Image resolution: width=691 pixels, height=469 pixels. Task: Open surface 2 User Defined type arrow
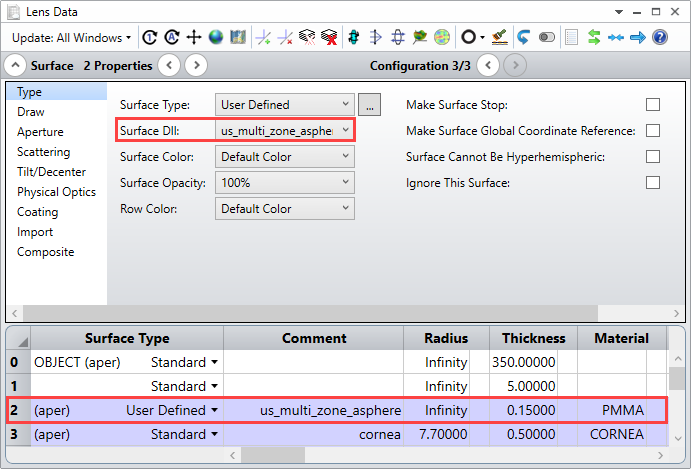[x=215, y=410]
